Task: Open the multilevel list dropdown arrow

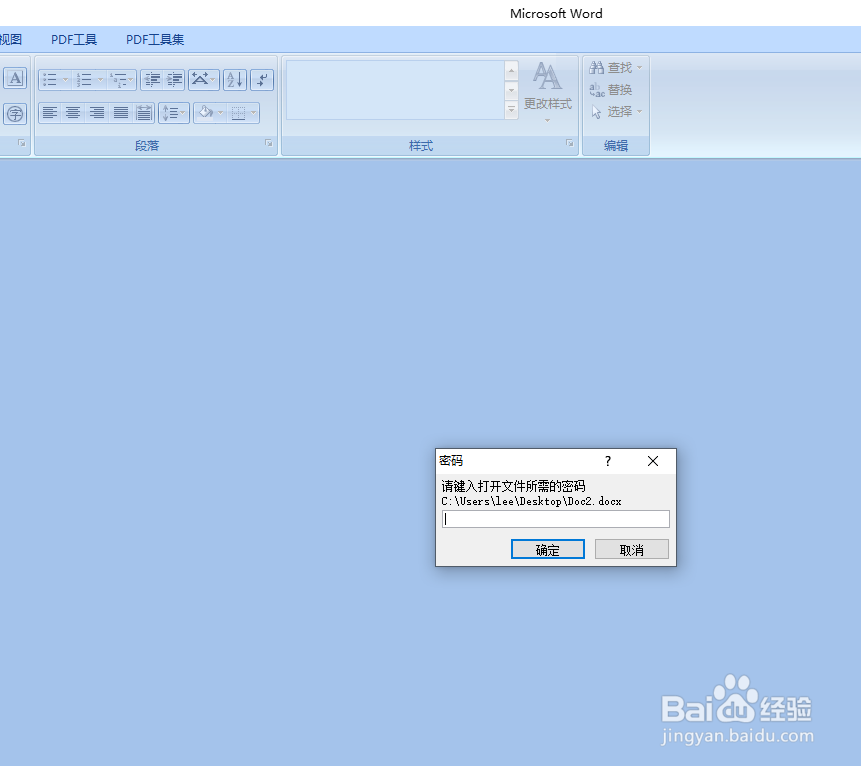Action: tap(131, 80)
